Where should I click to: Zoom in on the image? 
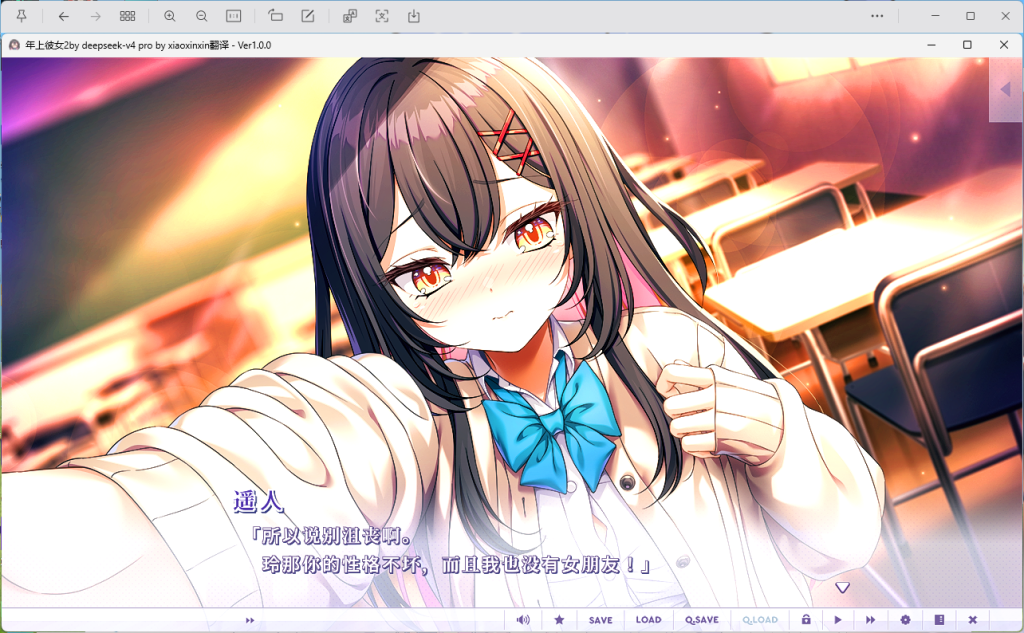[x=170, y=16]
